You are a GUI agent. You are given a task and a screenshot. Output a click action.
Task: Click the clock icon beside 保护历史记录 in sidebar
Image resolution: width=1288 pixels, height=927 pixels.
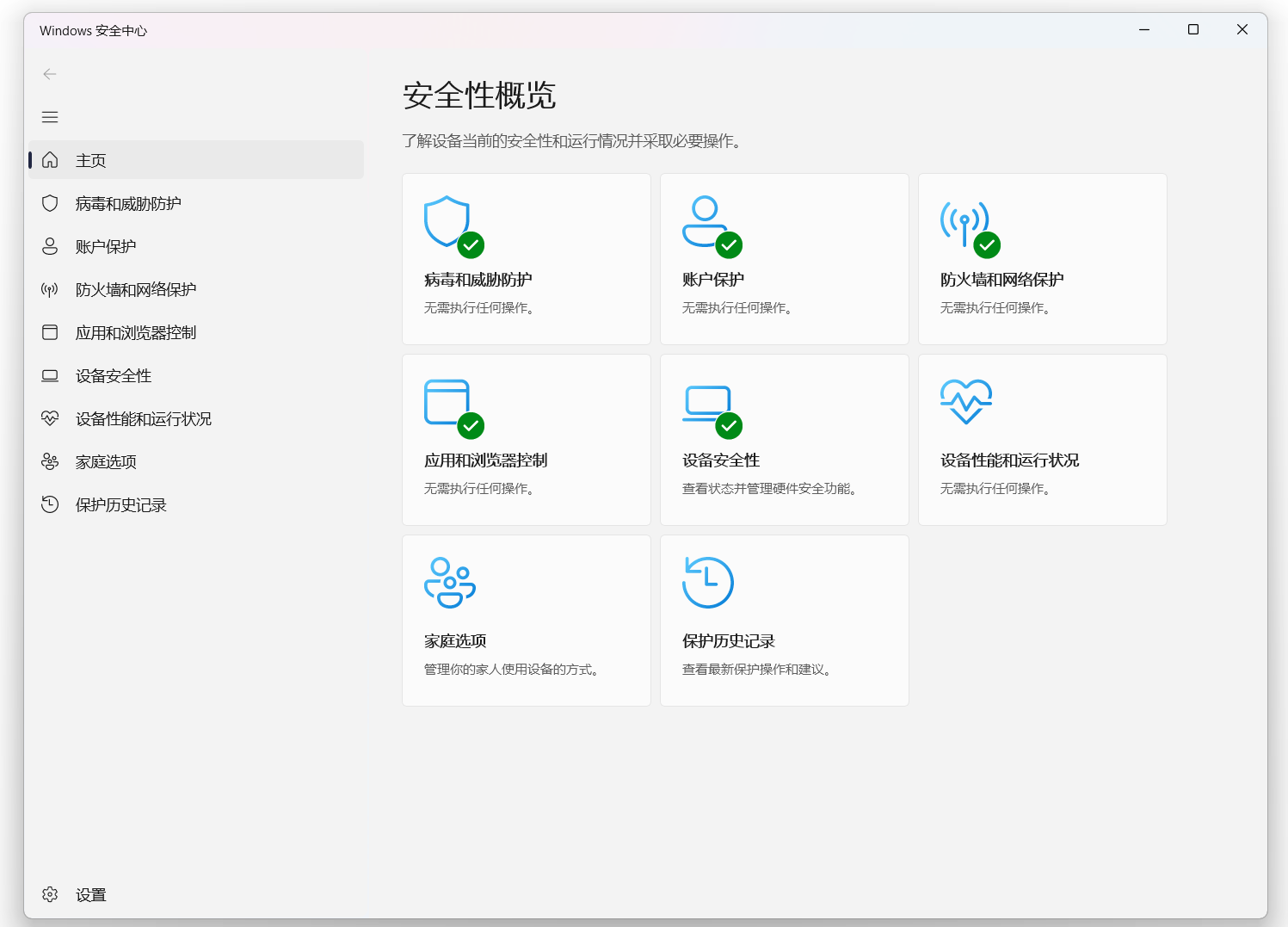pos(50,504)
